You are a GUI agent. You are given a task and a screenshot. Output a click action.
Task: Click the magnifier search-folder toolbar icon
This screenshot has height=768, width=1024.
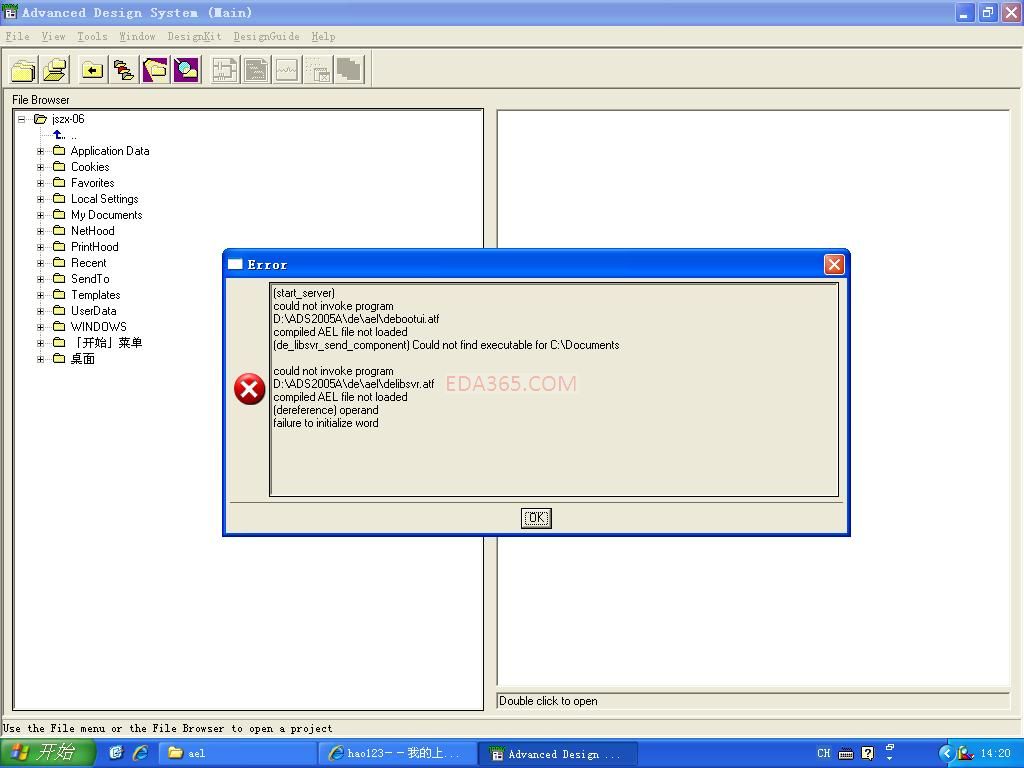[187, 69]
